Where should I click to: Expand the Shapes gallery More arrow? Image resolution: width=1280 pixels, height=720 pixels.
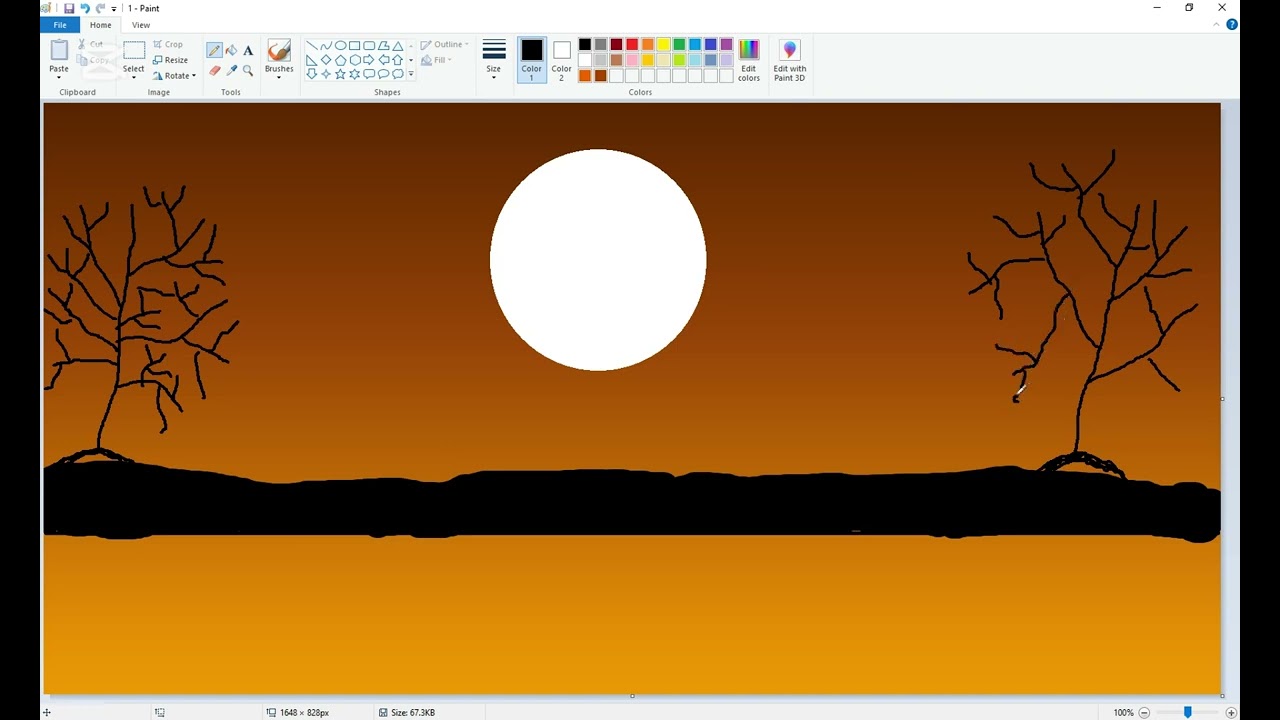tap(411, 74)
